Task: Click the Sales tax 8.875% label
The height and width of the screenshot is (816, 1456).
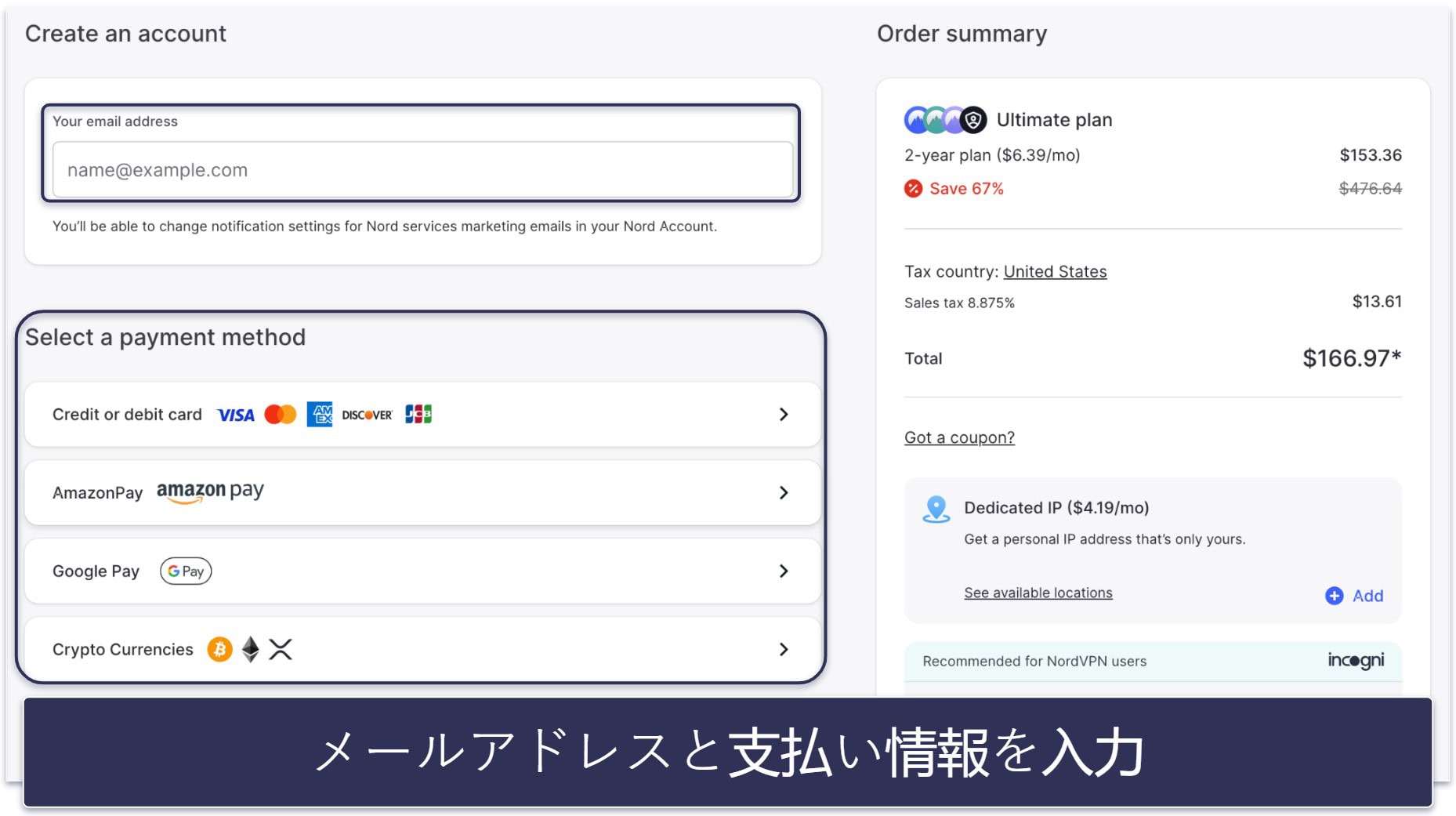Action: (959, 303)
